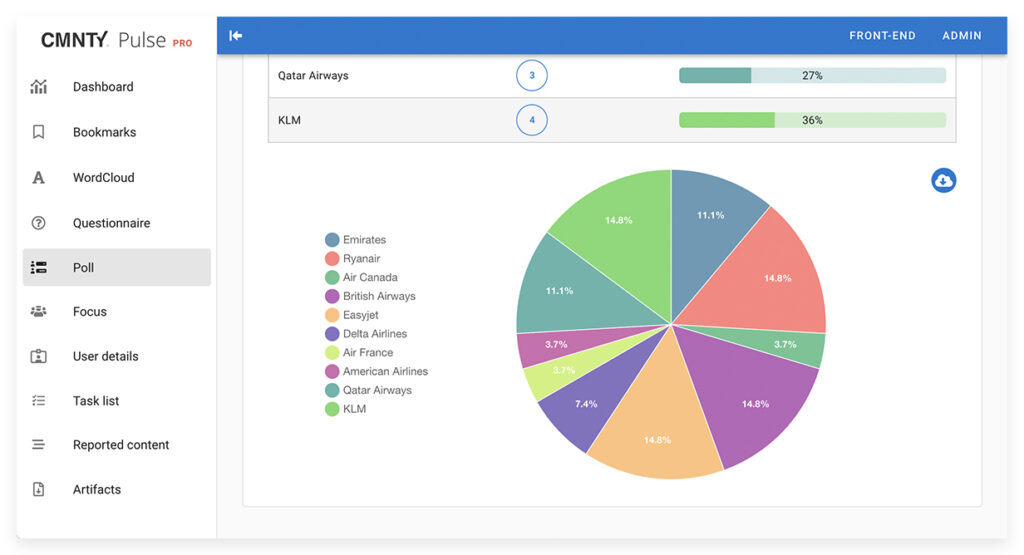Screen dimensions: 1024x555
Task: Click the WordCloud letter A icon
Action: click(39, 178)
